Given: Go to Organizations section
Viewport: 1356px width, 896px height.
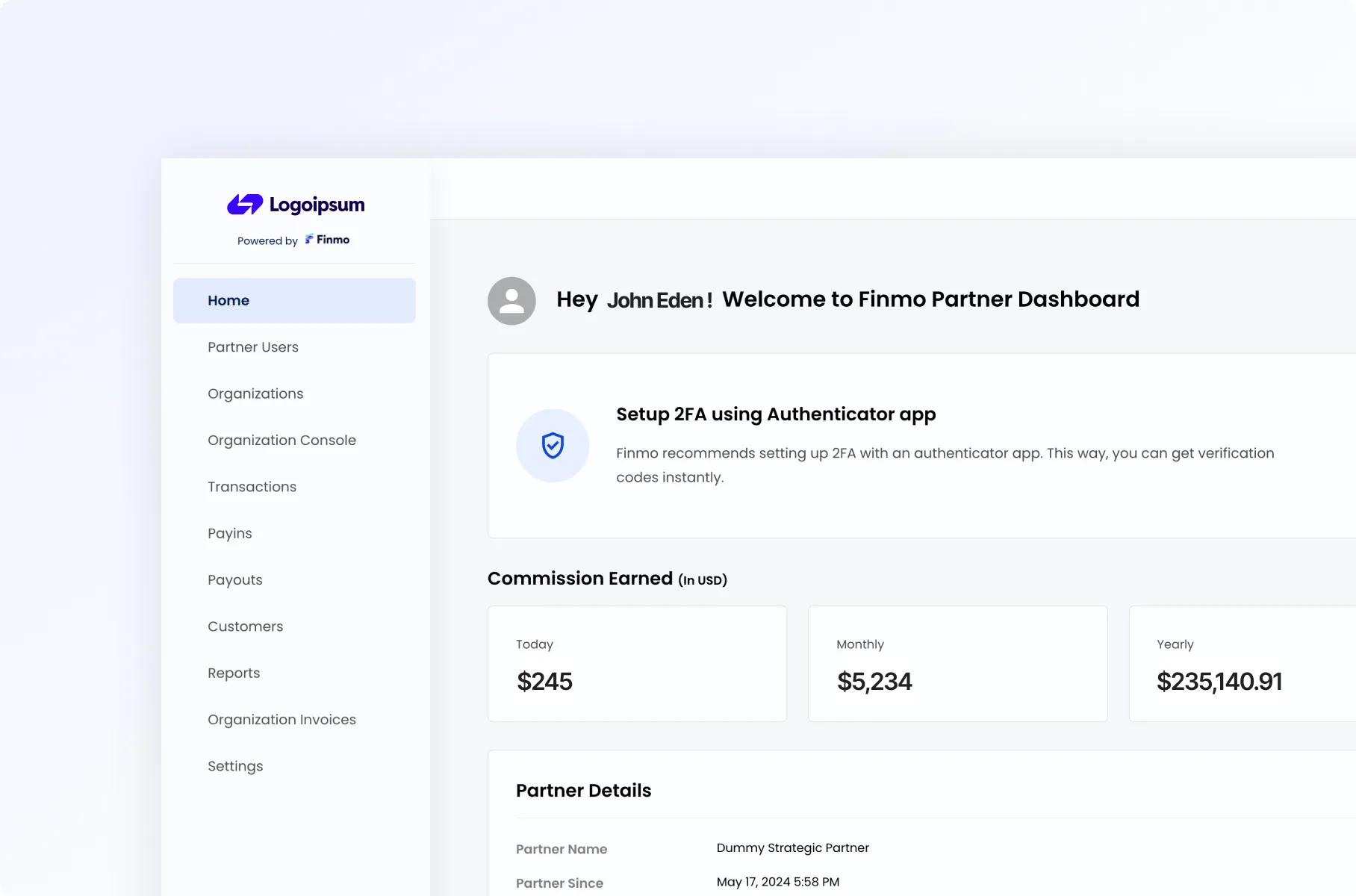Looking at the screenshot, I should [255, 393].
